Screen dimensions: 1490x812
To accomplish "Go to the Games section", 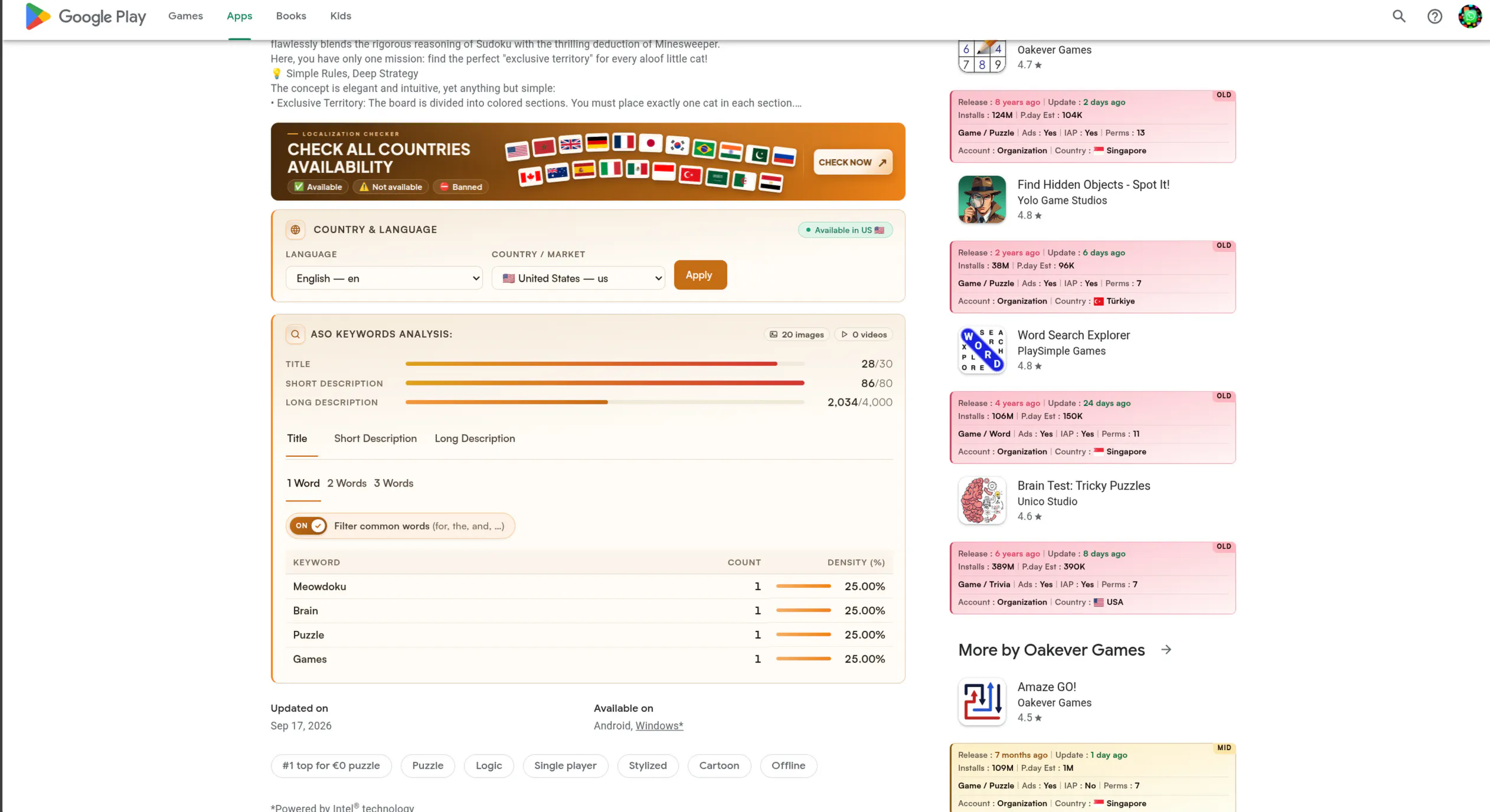I will [x=185, y=16].
